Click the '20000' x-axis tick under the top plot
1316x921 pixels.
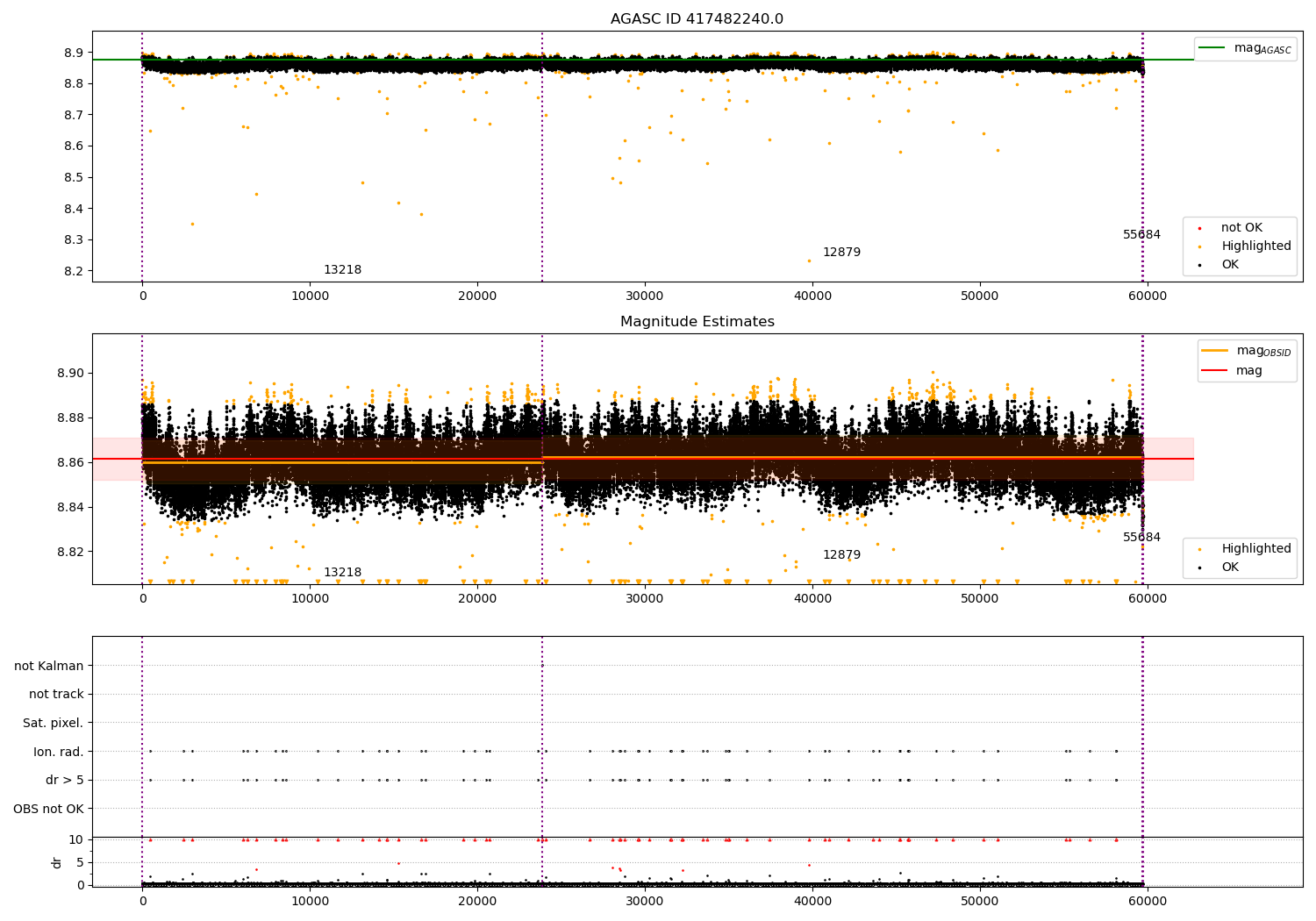477,296
